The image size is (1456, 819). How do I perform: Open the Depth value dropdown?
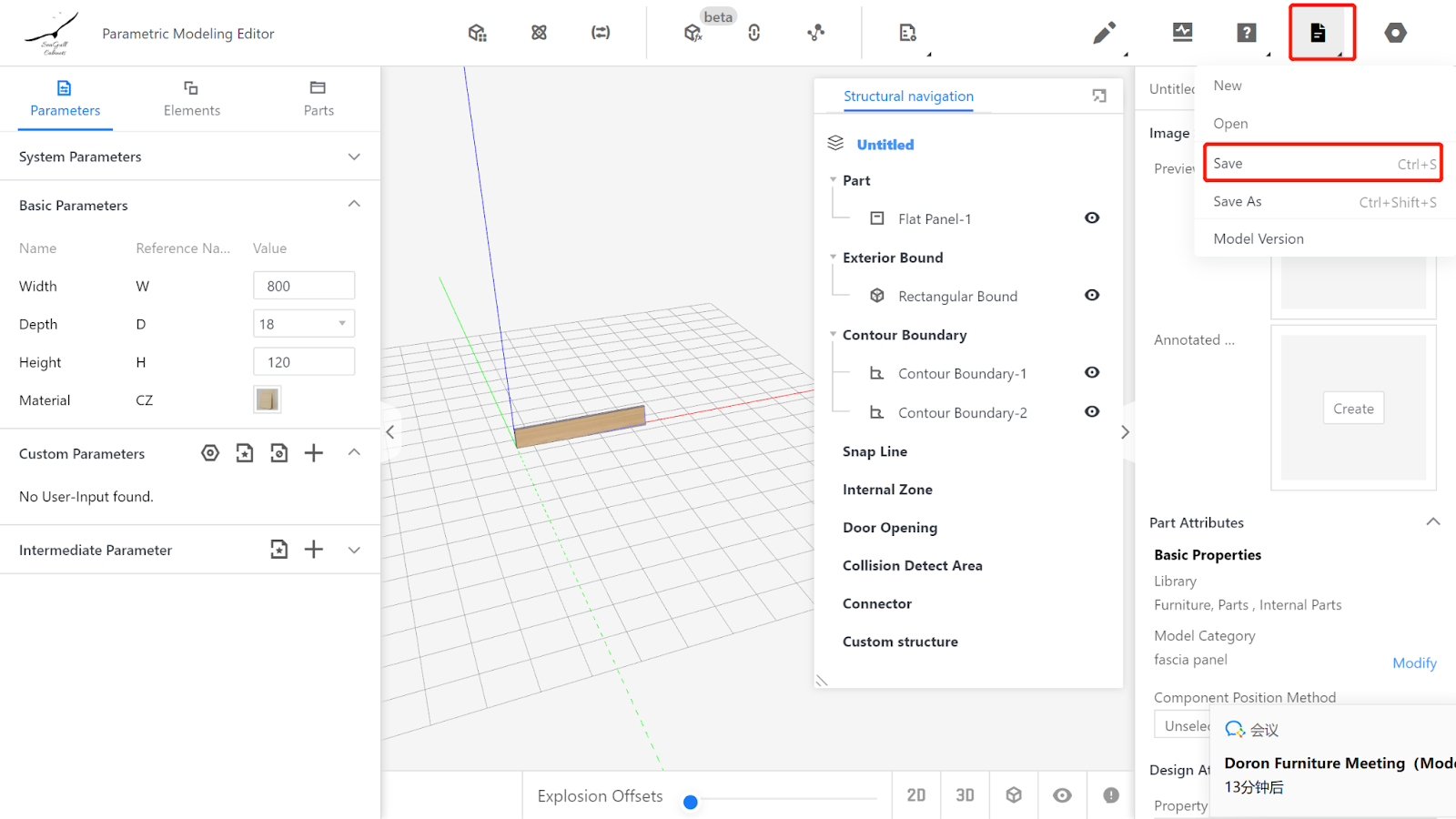click(x=304, y=324)
